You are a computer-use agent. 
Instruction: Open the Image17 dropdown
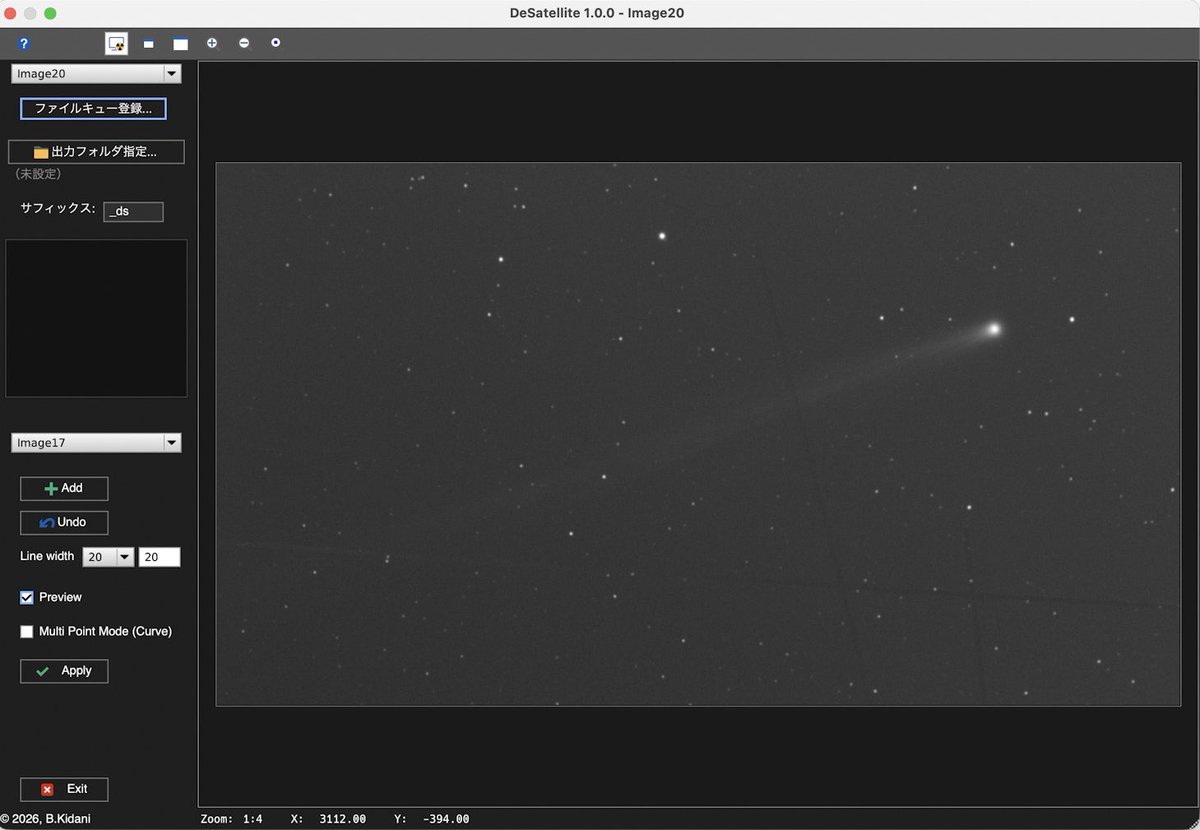pyautogui.click(x=96, y=442)
